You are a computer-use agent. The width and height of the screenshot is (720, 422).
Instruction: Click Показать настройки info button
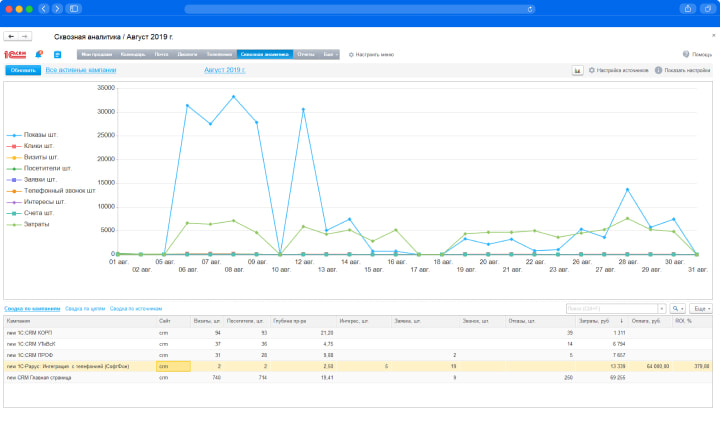[x=682, y=70]
